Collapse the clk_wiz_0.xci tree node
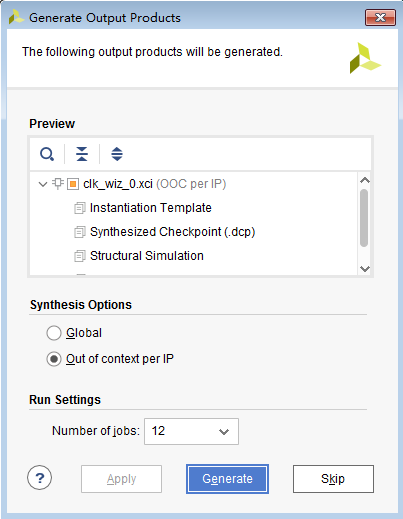Viewport: 403px width, 519px height. pos(43,184)
